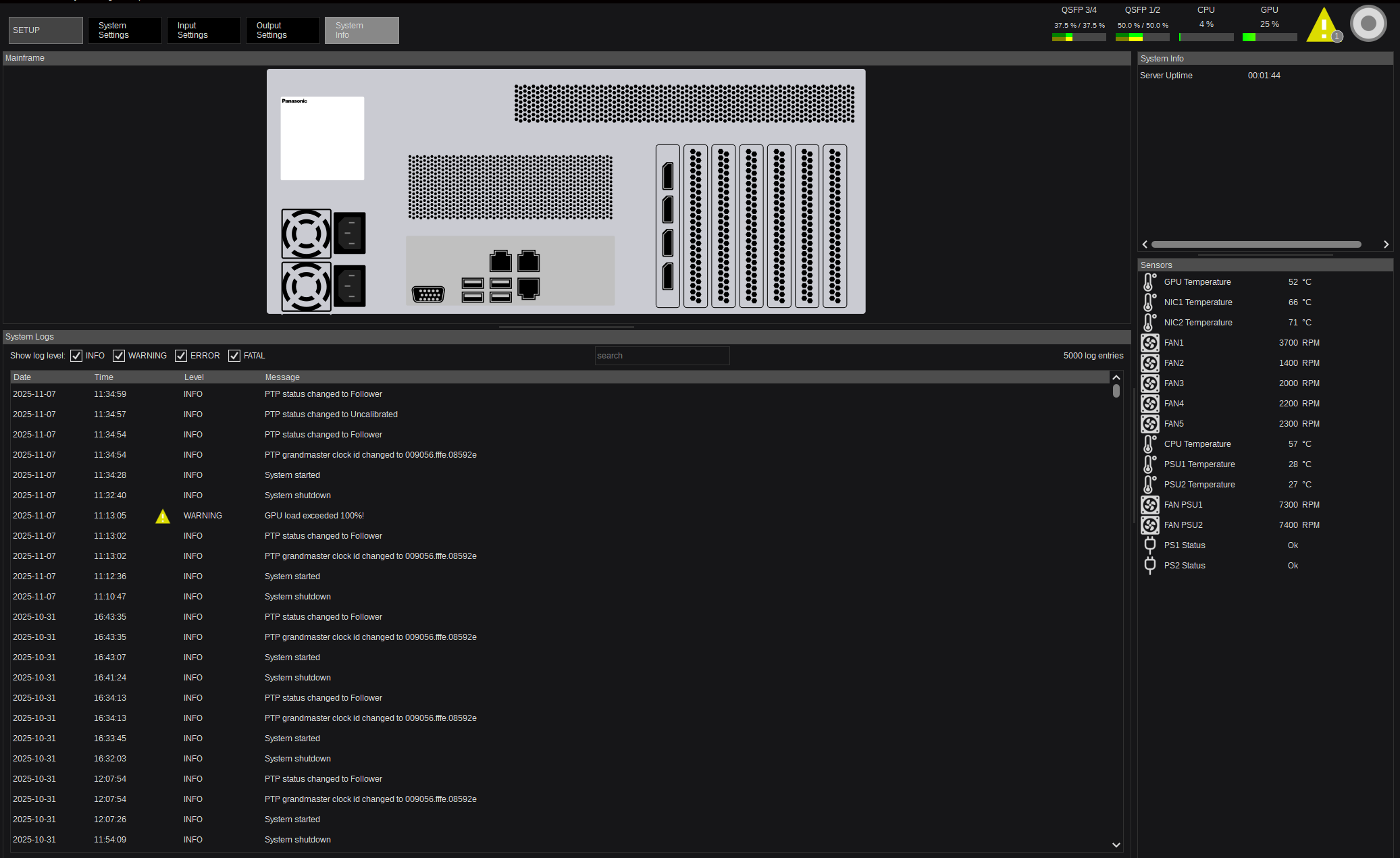The image size is (1400, 858).
Task: Click the log search input field
Action: coord(661,356)
